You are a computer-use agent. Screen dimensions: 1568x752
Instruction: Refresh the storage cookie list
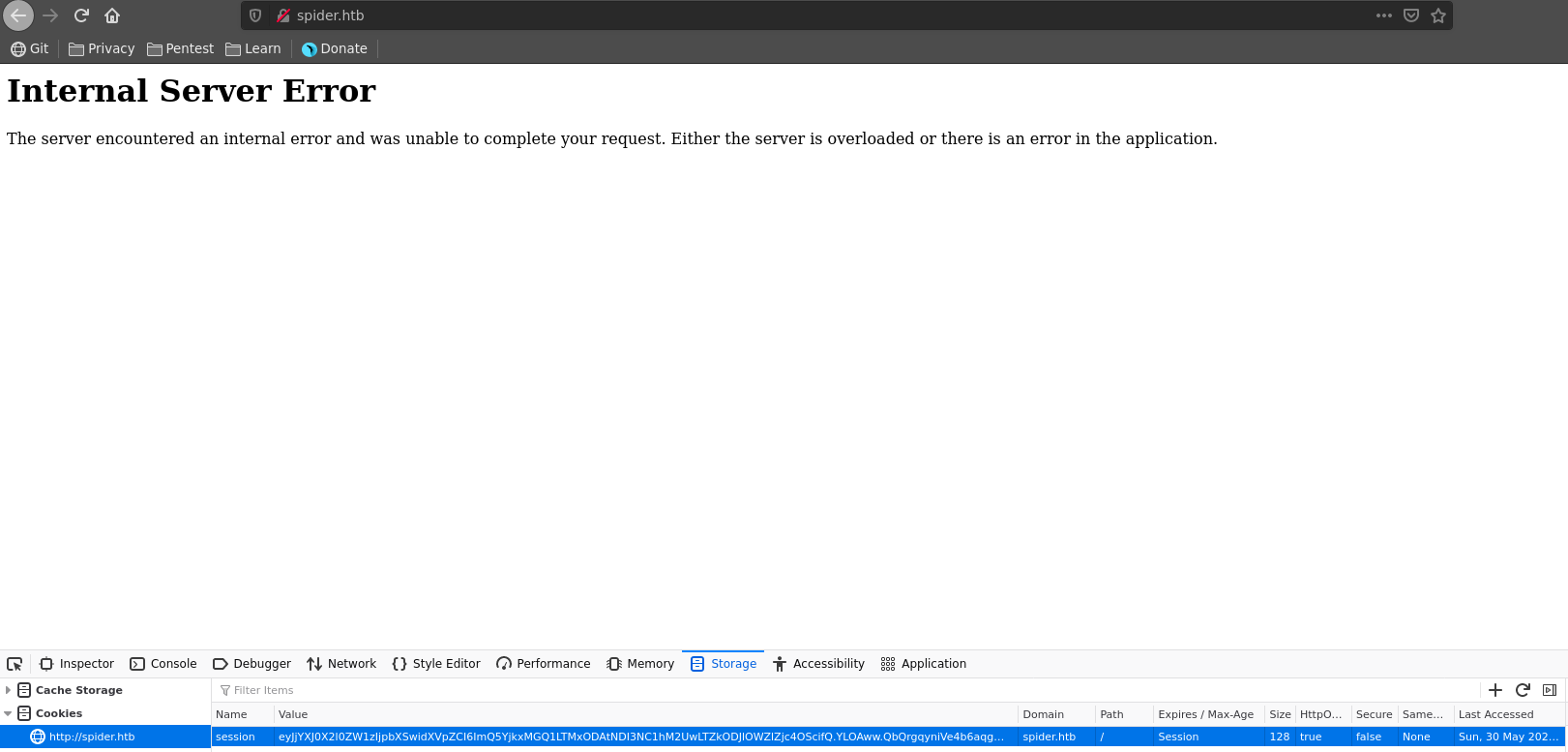[1523, 690]
